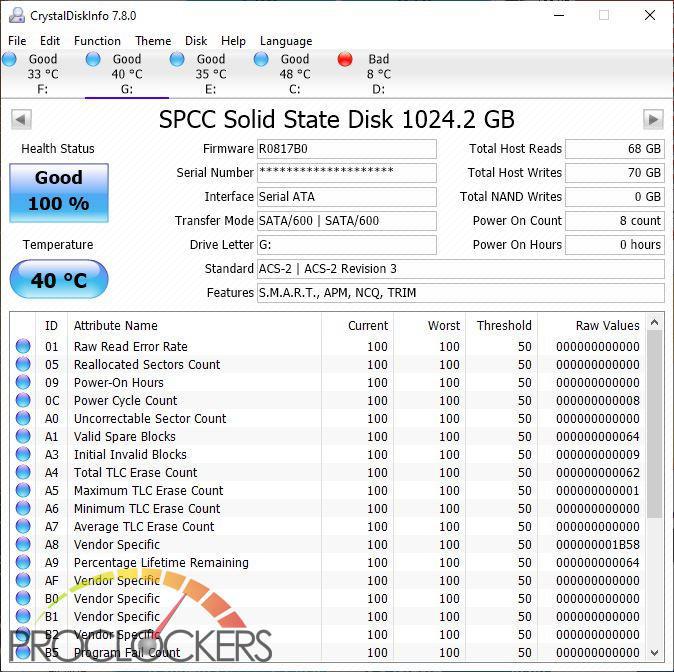Click the Transfer Mode SATA/600 field
This screenshot has height=672, width=674.
pyautogui.click(x=346, y=221)
